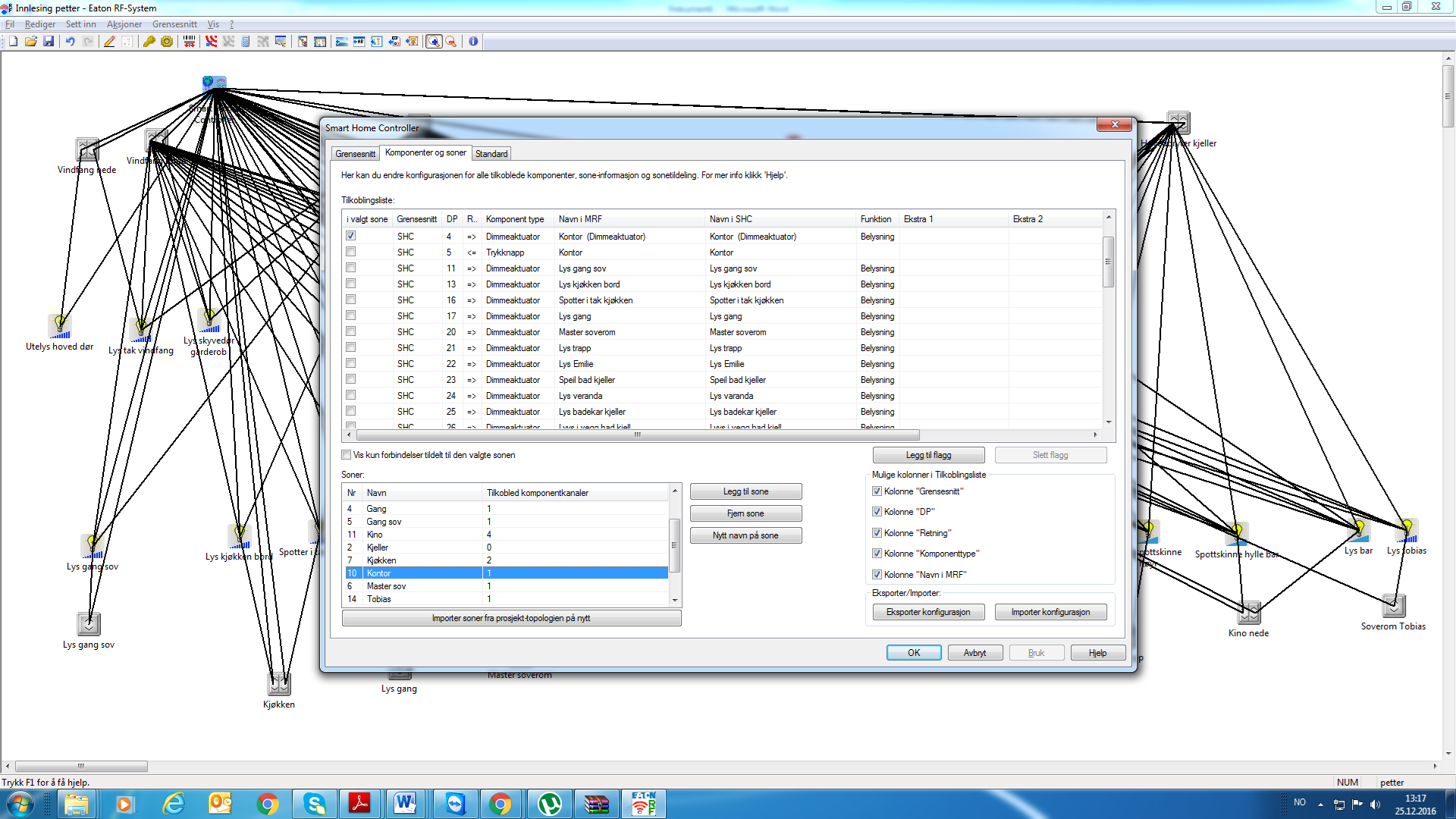This screenshot has height=819, width=1456.
Task: Click the delete import red X icon
Action: tap(412, 42)
